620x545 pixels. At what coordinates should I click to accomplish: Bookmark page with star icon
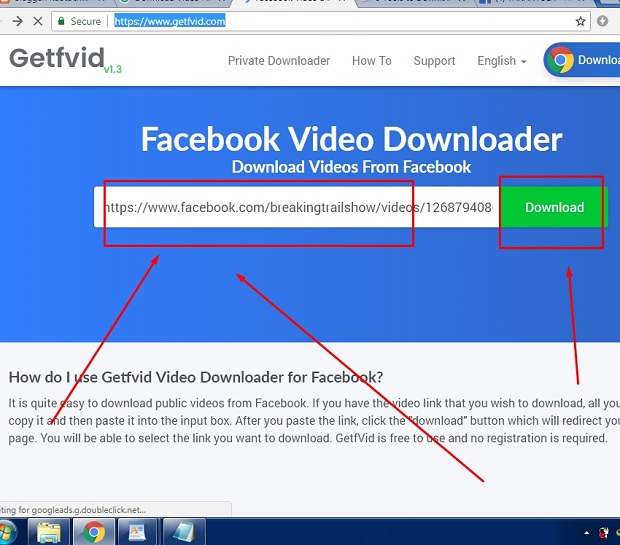(580, 21)
